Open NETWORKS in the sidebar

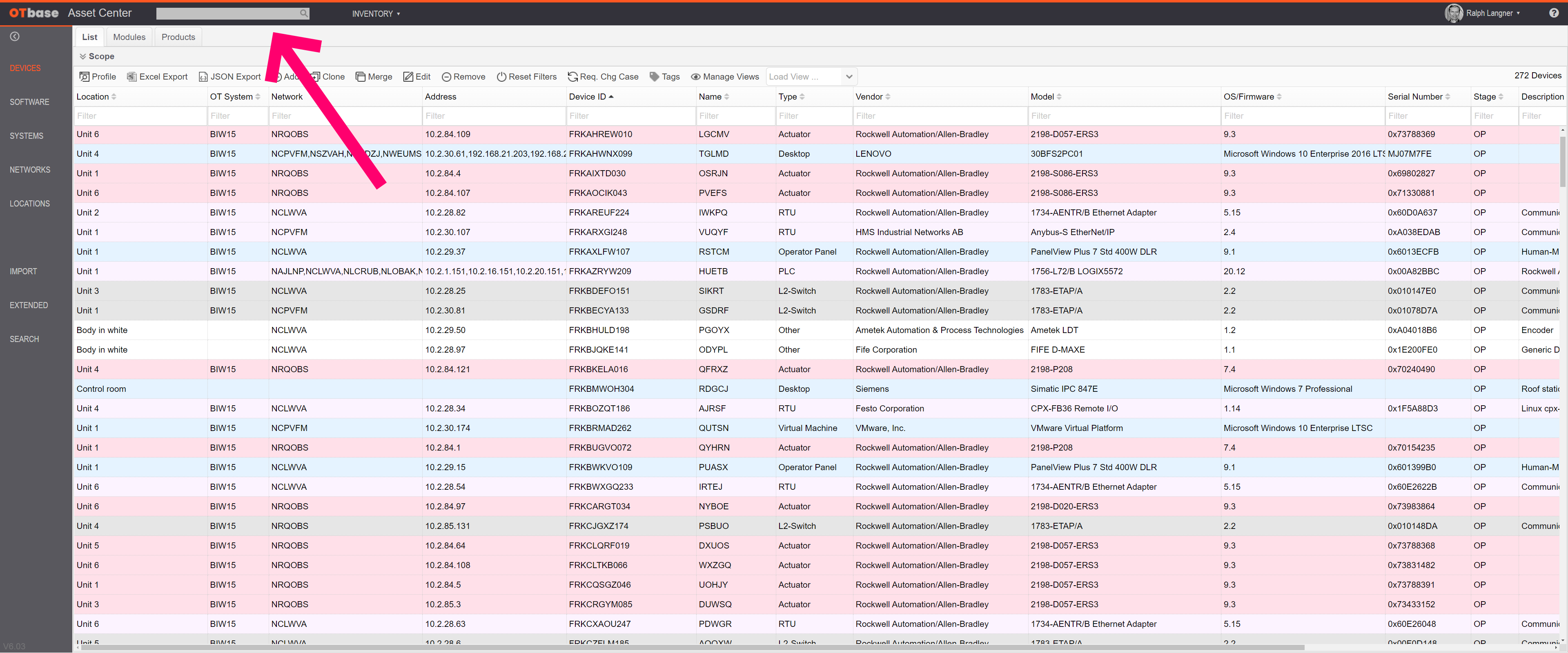coord(30,170)
